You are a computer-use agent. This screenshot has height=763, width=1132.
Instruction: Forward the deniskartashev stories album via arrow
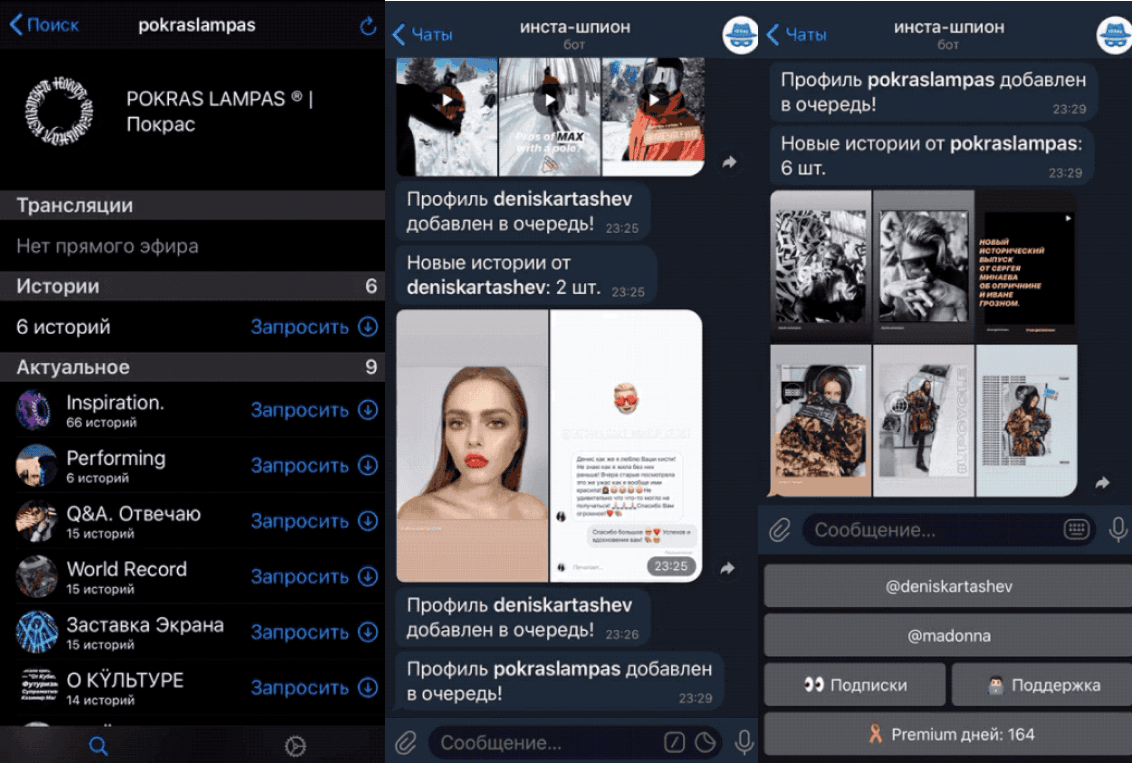[728, 568]
